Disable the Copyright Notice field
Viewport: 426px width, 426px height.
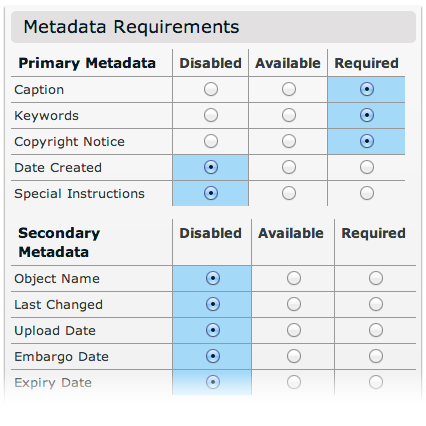[211, 141]
